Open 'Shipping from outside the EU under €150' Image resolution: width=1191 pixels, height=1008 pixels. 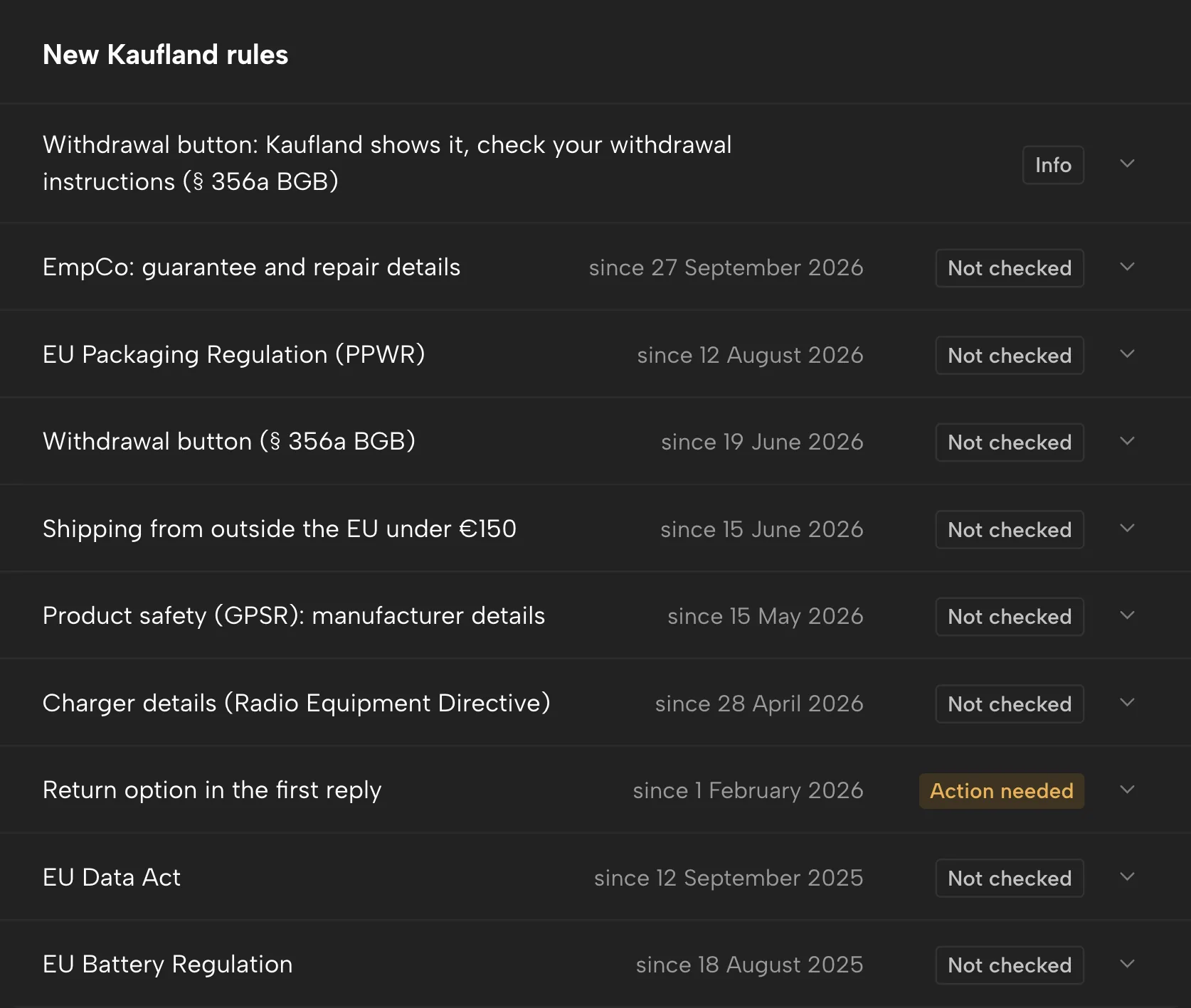[280, 529]
